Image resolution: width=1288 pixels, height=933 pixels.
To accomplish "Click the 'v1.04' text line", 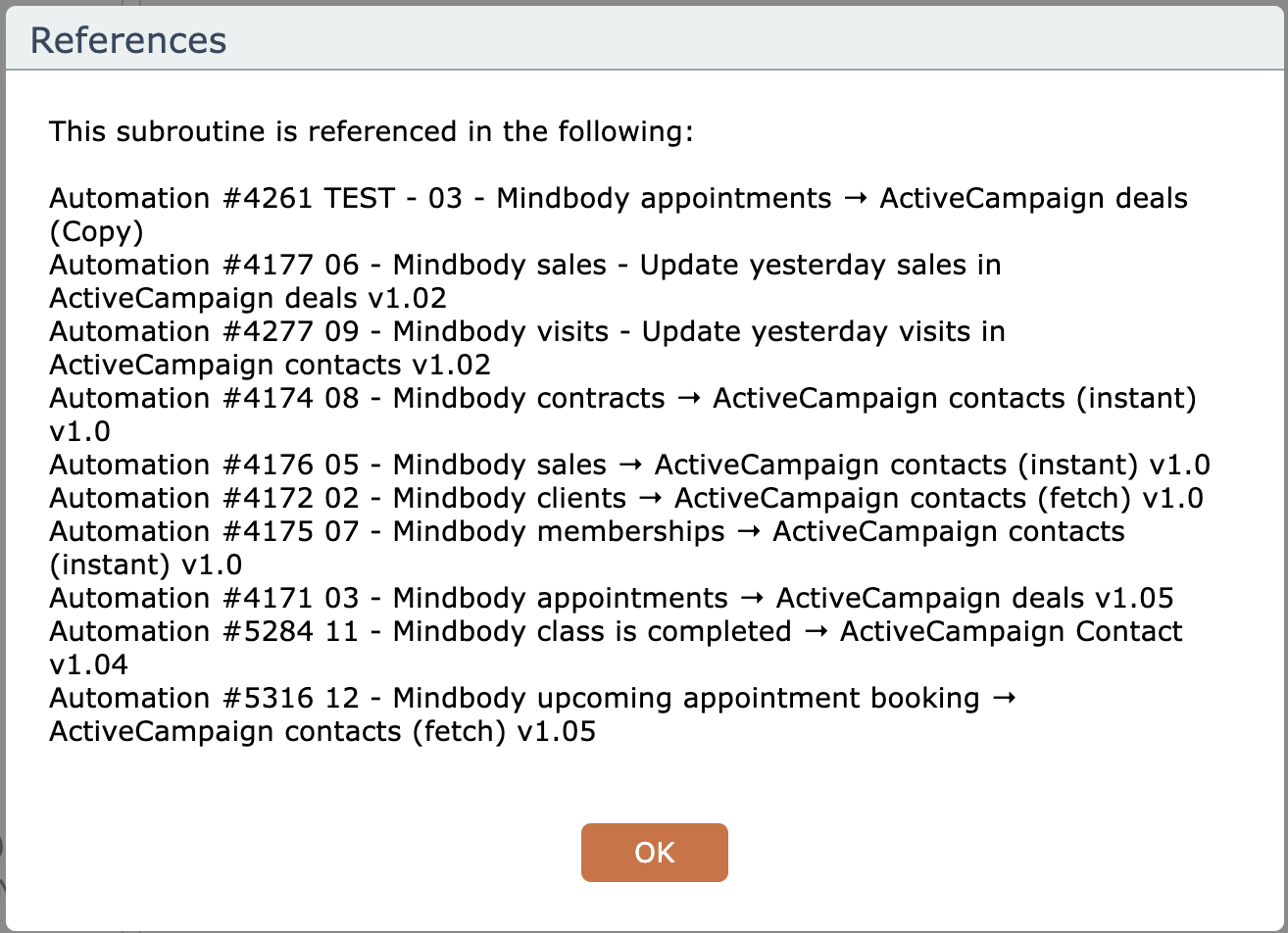I will click(x=88, y=664).
